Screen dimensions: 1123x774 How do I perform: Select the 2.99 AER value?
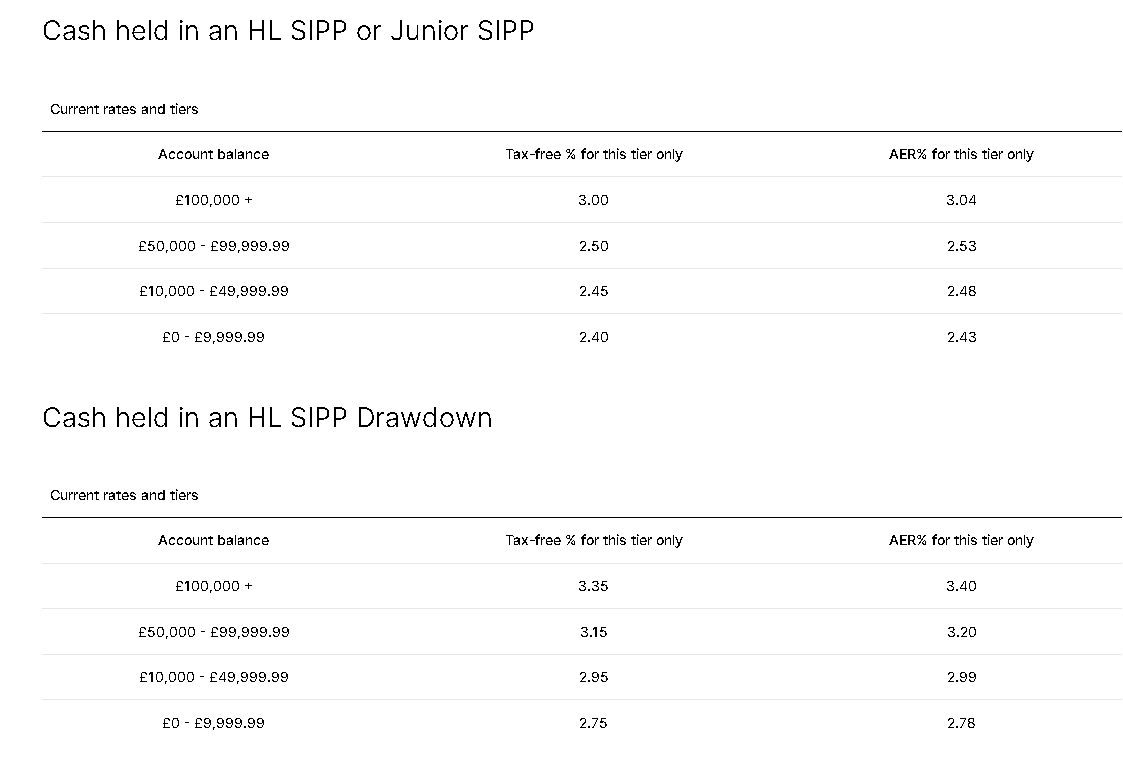pyautogui.click(x=961, y=677)
